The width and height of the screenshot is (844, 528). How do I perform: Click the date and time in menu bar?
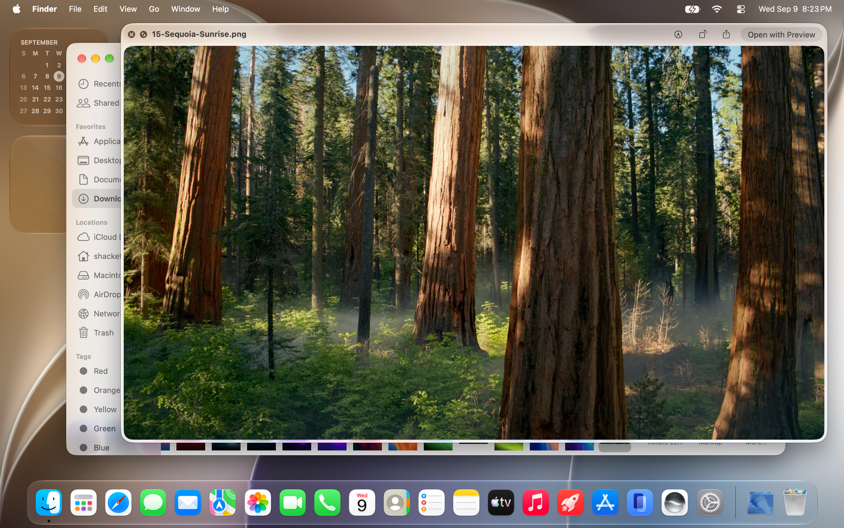click(x=794, y=9)
